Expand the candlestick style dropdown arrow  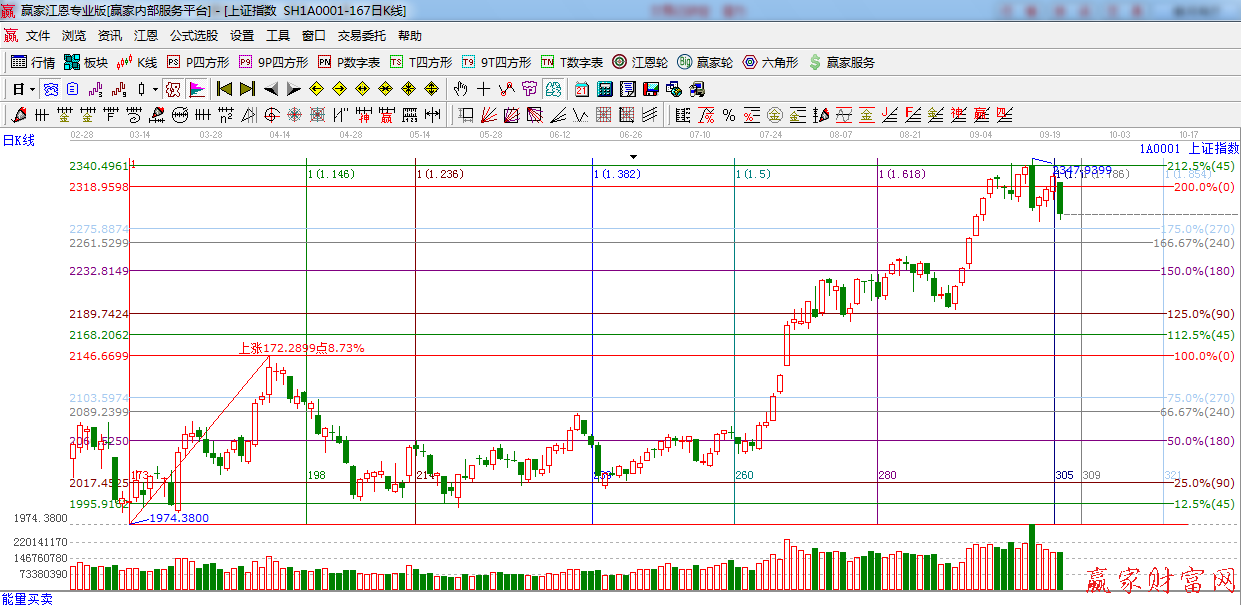(x=155, y=89)
